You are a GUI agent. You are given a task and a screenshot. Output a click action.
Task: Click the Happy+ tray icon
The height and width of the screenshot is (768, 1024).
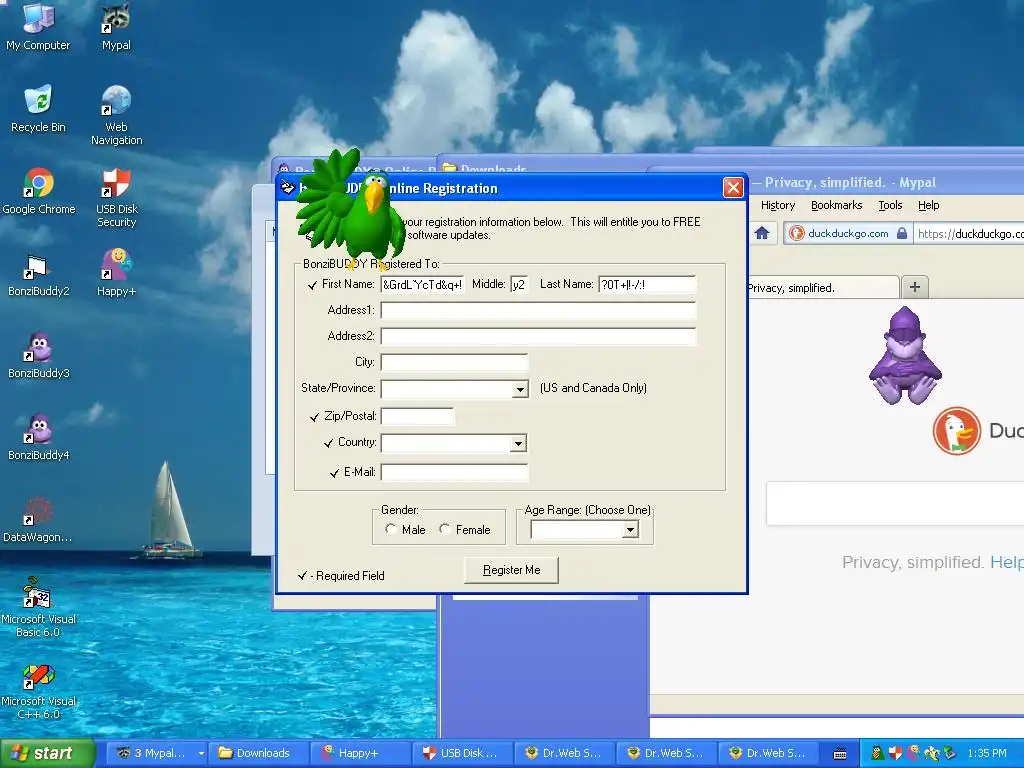tap(913, 753)
